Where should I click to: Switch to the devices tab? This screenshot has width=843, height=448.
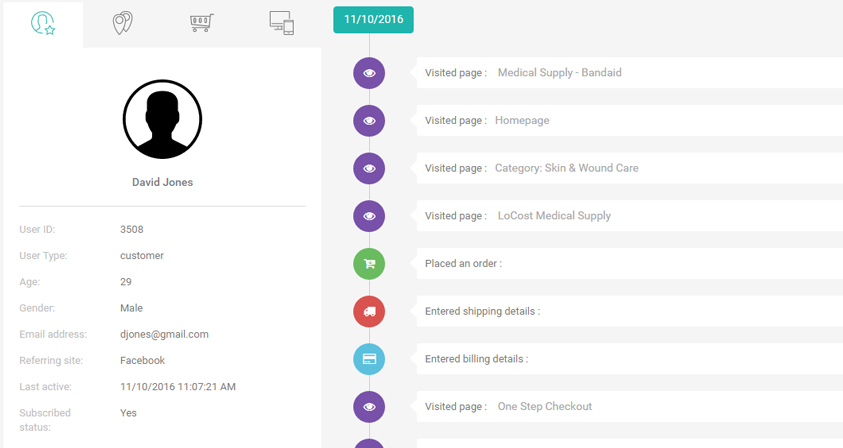click(x=281, y=23)
